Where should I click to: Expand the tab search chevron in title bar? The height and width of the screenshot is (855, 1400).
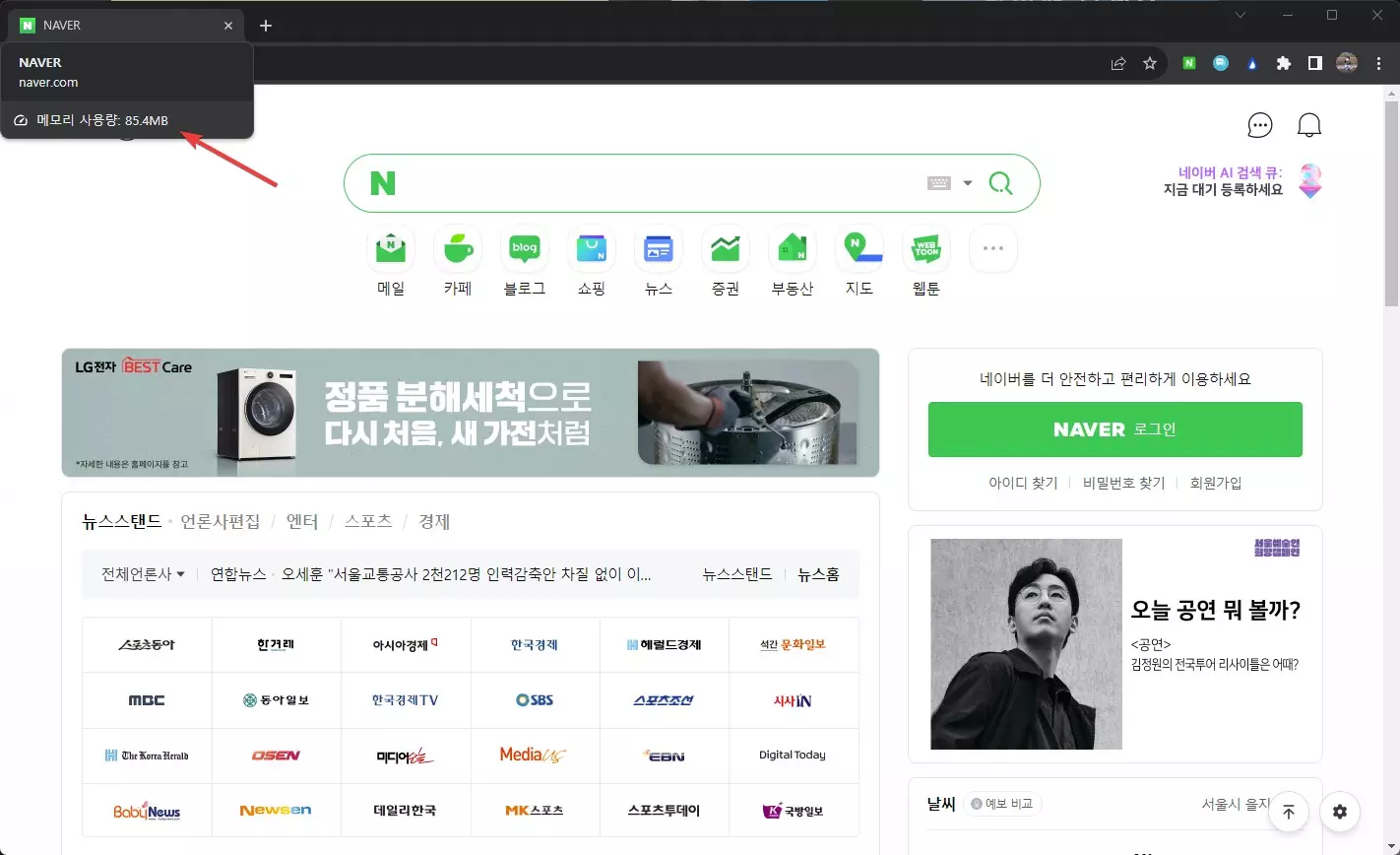1241,15
